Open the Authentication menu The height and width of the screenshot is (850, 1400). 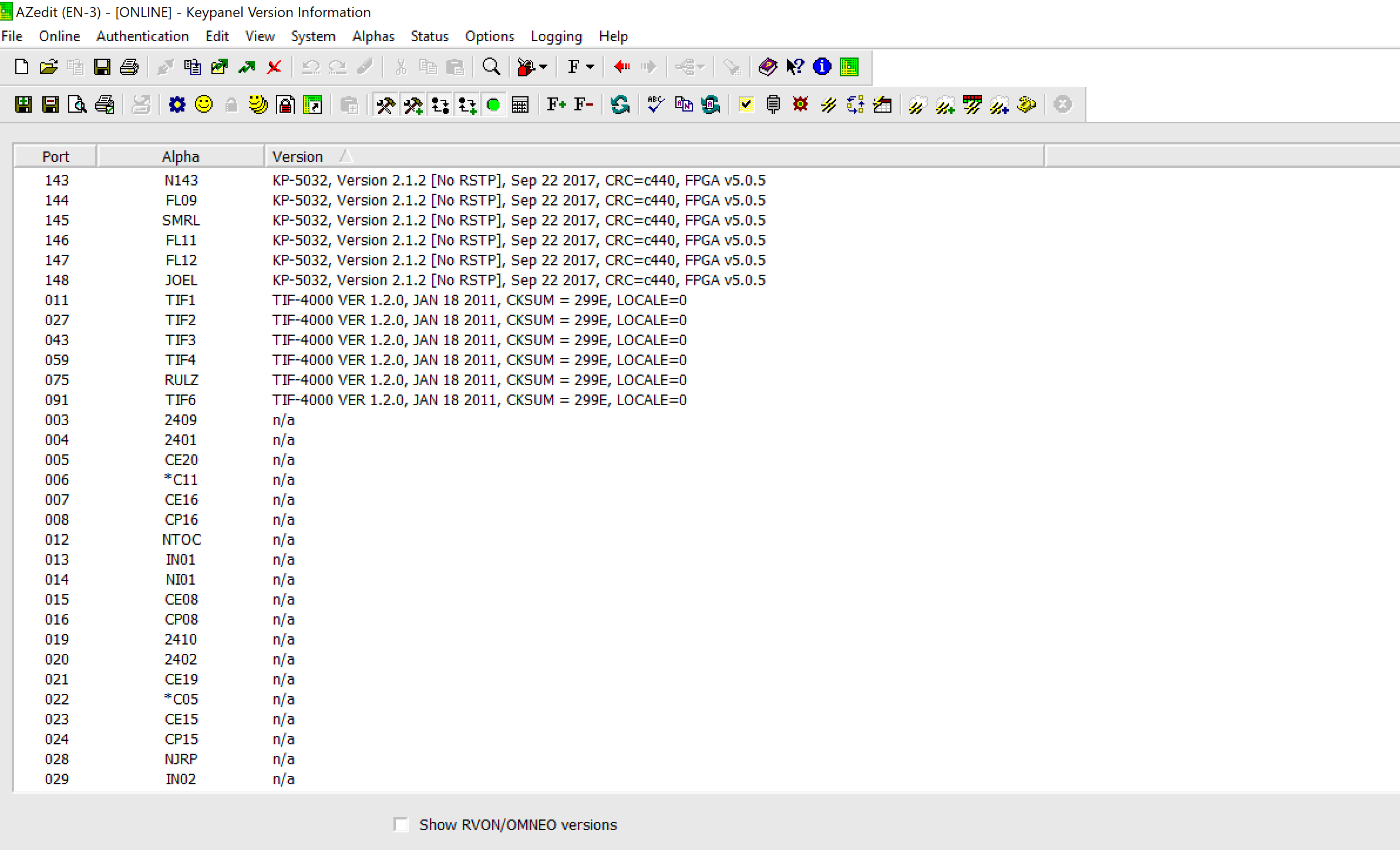pos(143,36)
